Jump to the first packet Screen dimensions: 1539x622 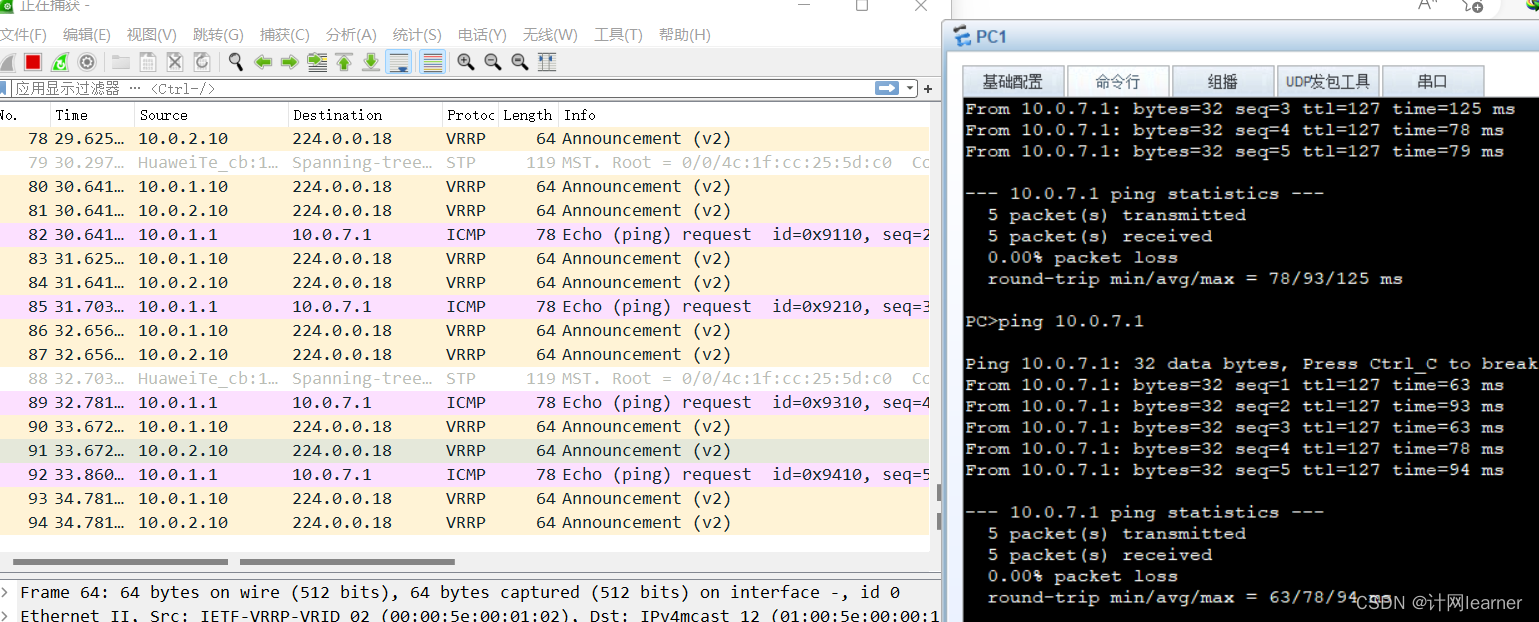[344, 62]
